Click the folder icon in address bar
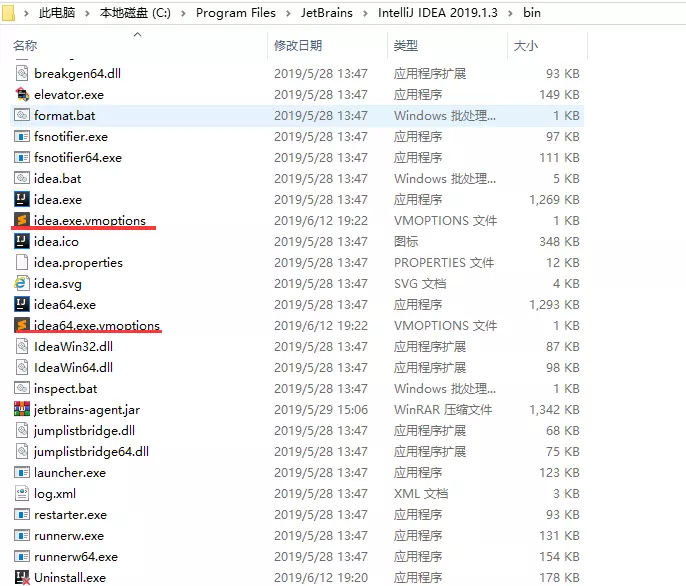The image size is (686, 586). pyautogui.click(x=8, y=13)
